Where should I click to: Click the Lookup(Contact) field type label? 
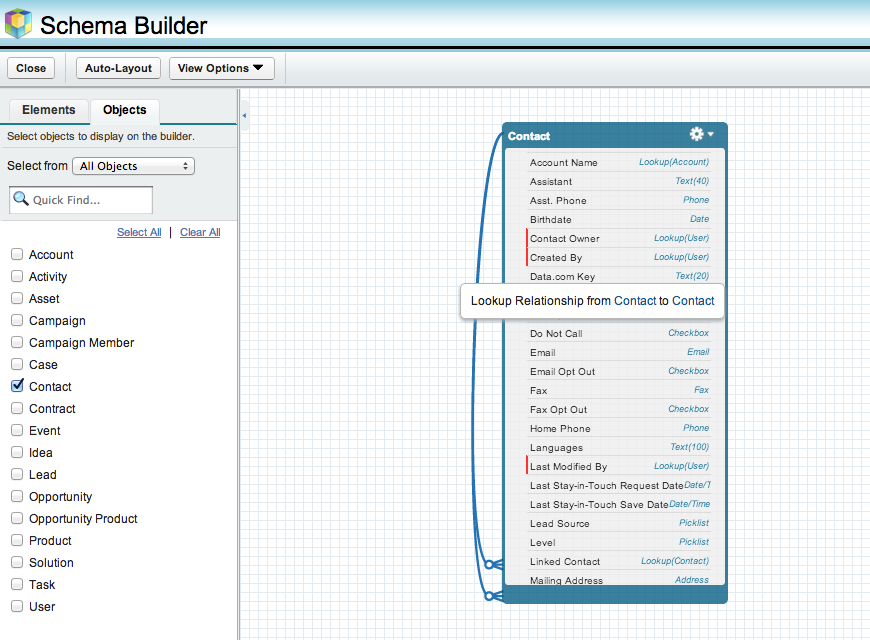(675, 561)
